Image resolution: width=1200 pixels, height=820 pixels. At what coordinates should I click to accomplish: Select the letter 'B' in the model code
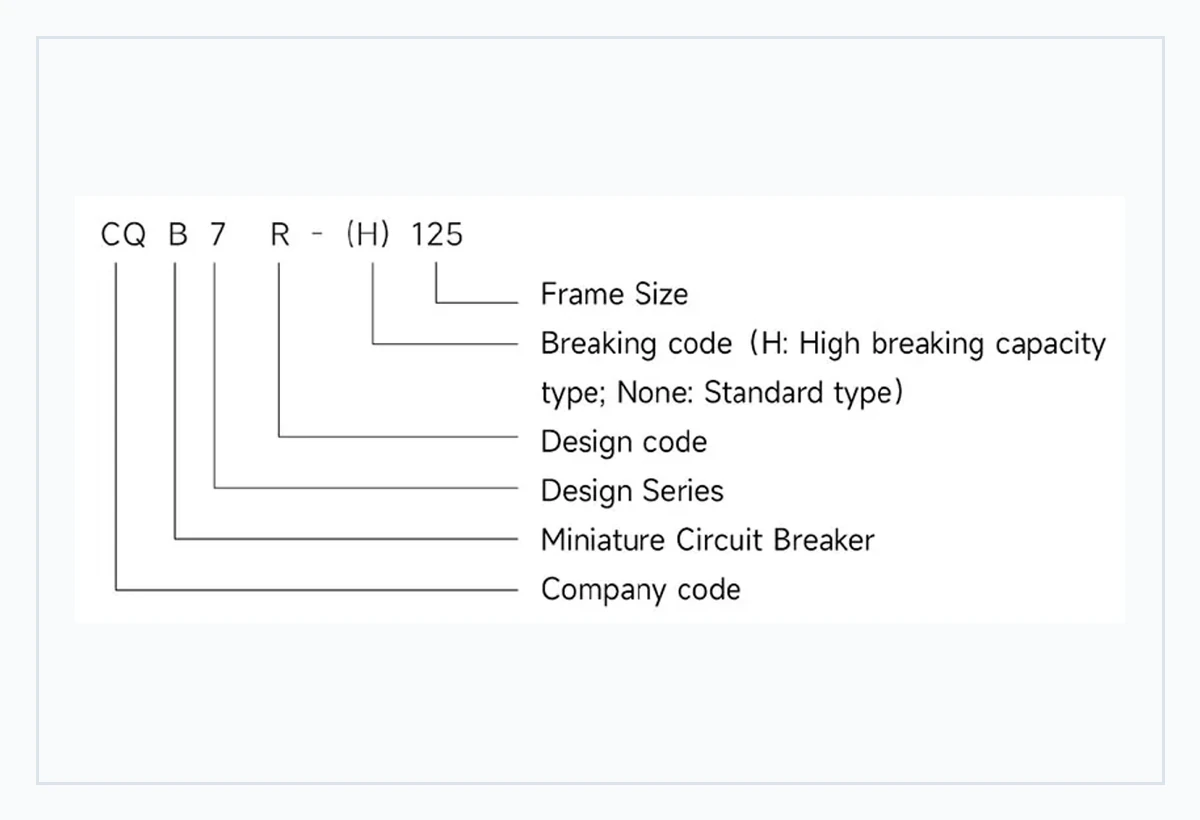178,235
